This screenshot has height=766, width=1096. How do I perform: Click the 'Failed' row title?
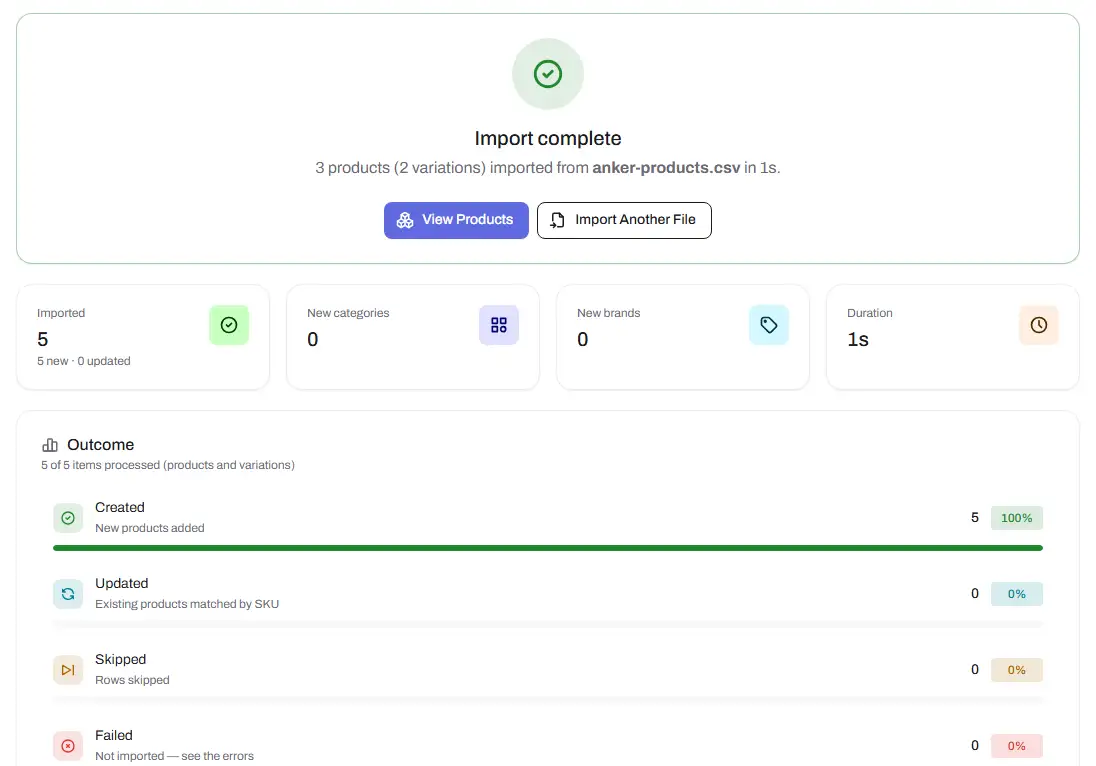point(114,735)
